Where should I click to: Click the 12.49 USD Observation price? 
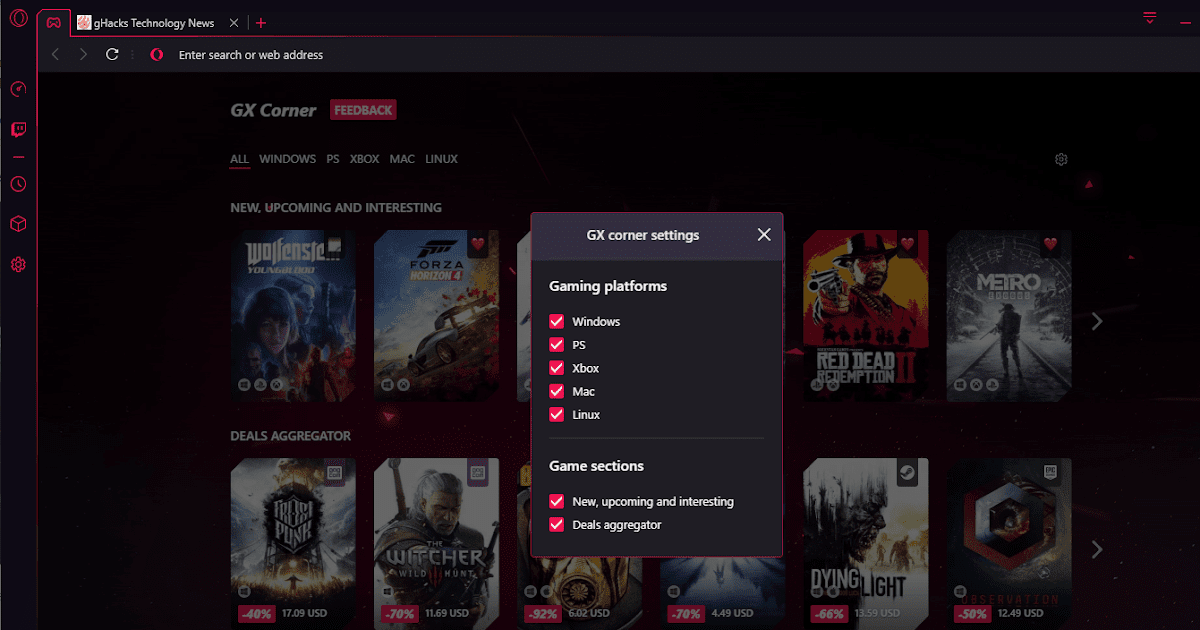tap(1022, 613)
